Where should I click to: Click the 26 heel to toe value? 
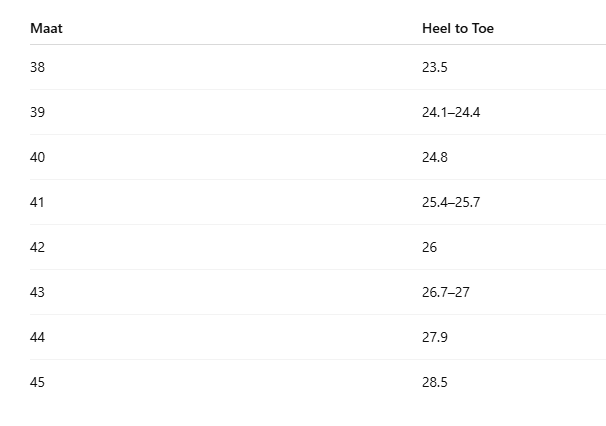tap(429, 247)
